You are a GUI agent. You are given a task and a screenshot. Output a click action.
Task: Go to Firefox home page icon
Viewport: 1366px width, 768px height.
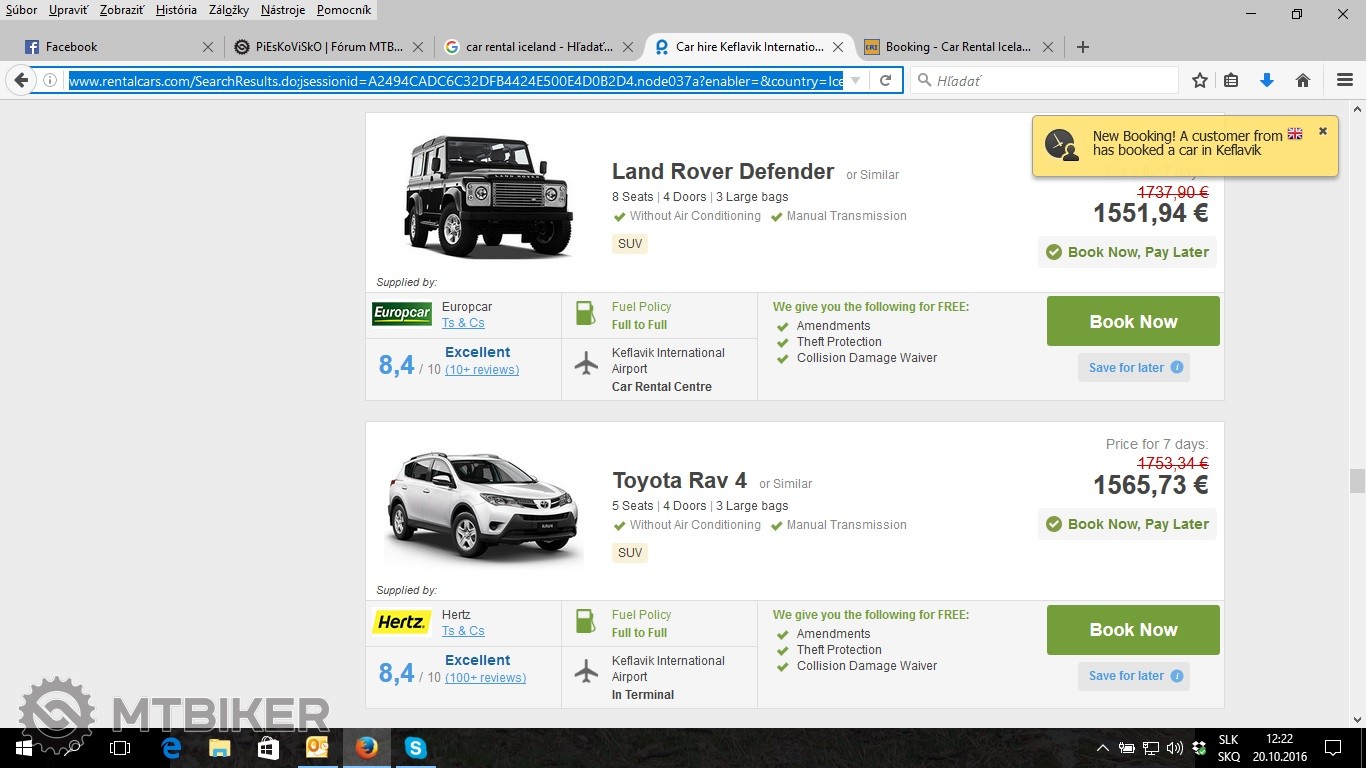pos(1302,81)
